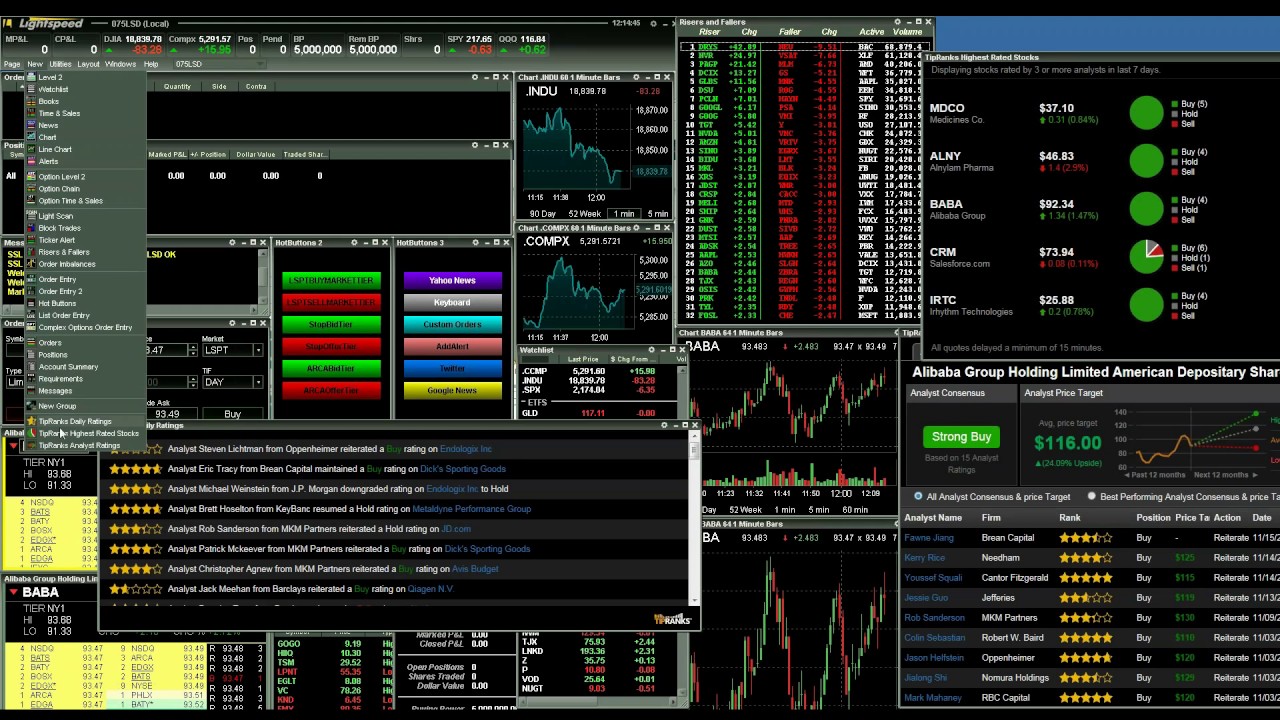Screen dimensions: 1280x720
Task: Open the Windows menu
Action: (120, 64)
